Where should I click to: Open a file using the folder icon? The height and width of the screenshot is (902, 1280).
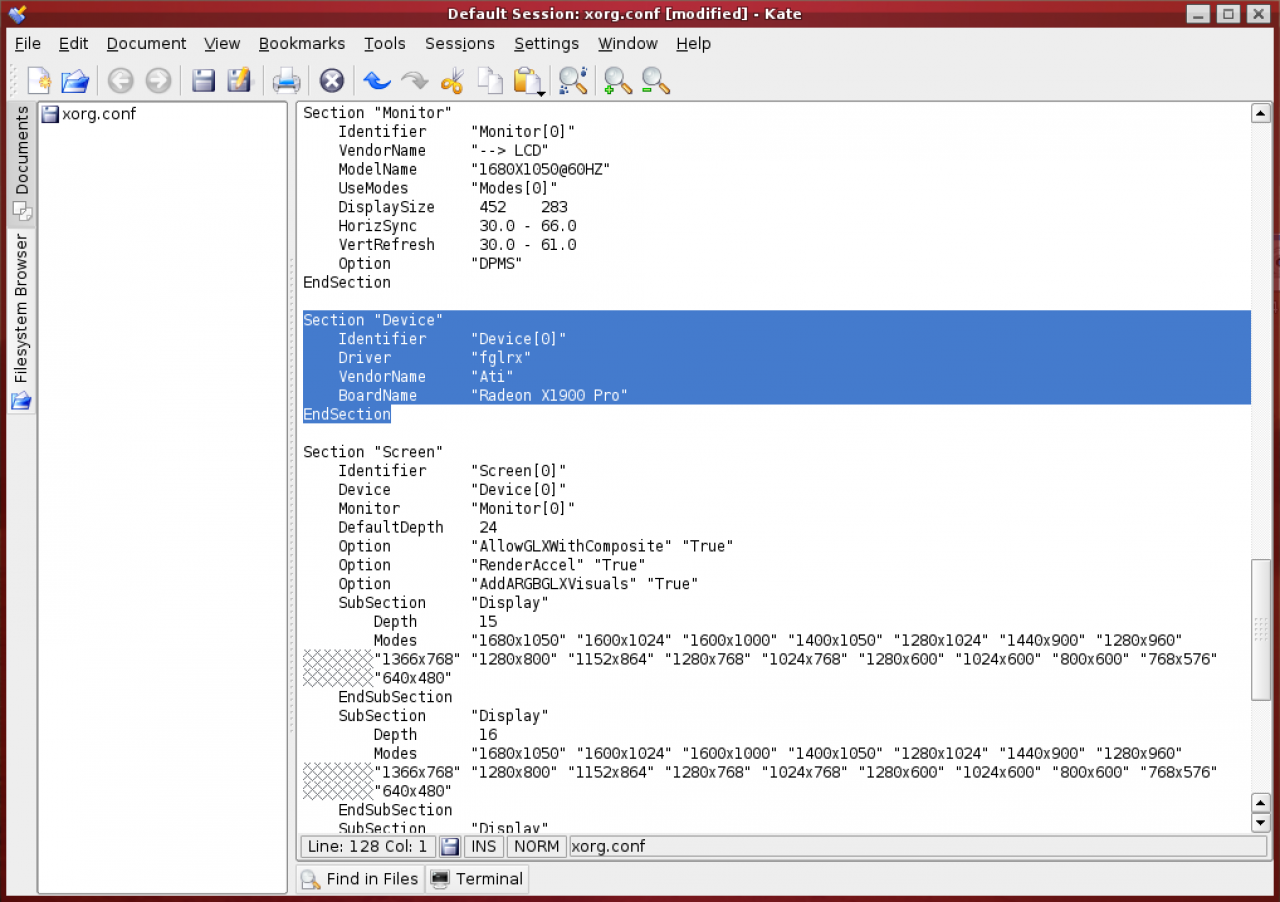75,81
